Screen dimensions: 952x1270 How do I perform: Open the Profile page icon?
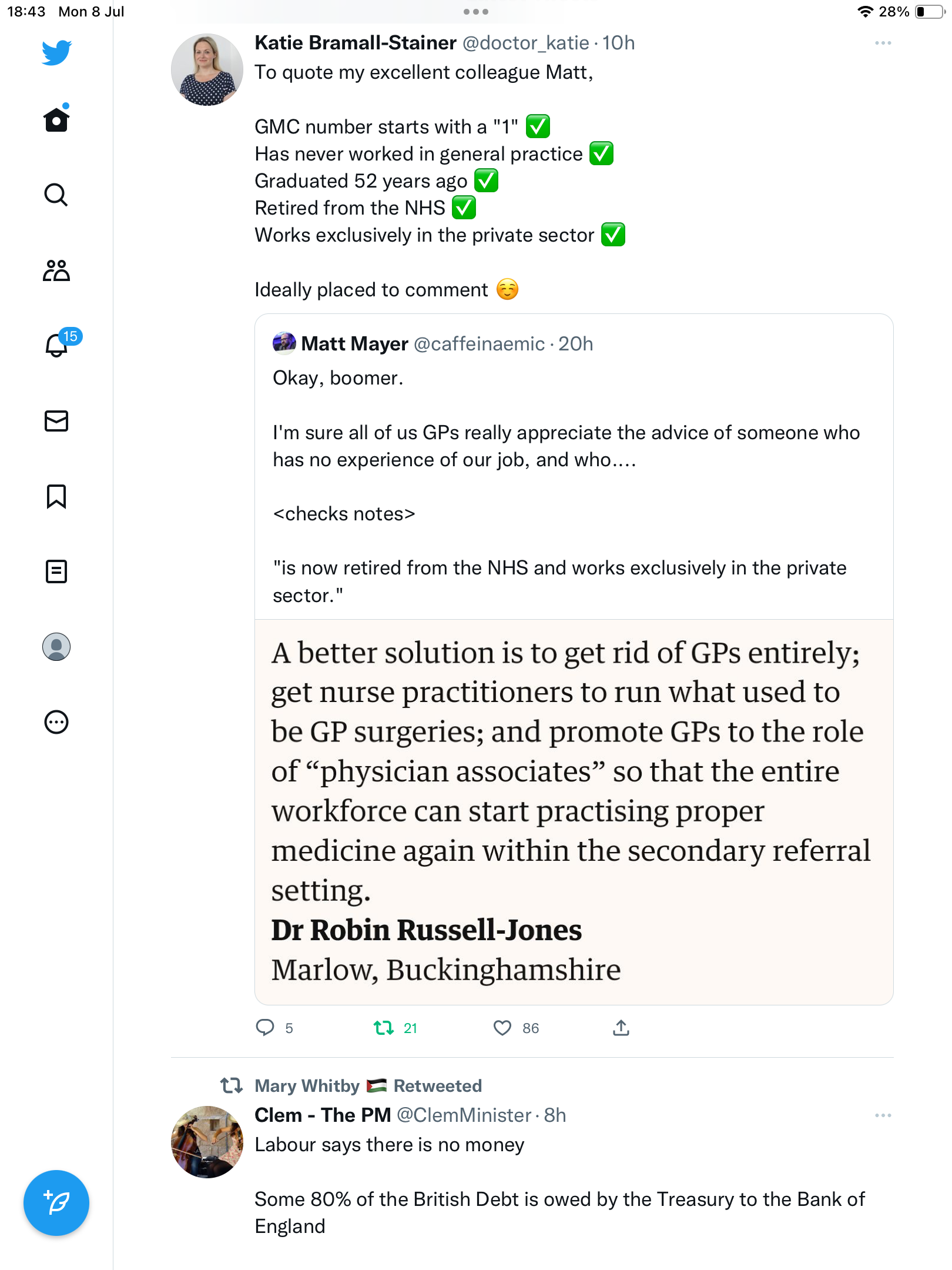(x=56, y=647)
